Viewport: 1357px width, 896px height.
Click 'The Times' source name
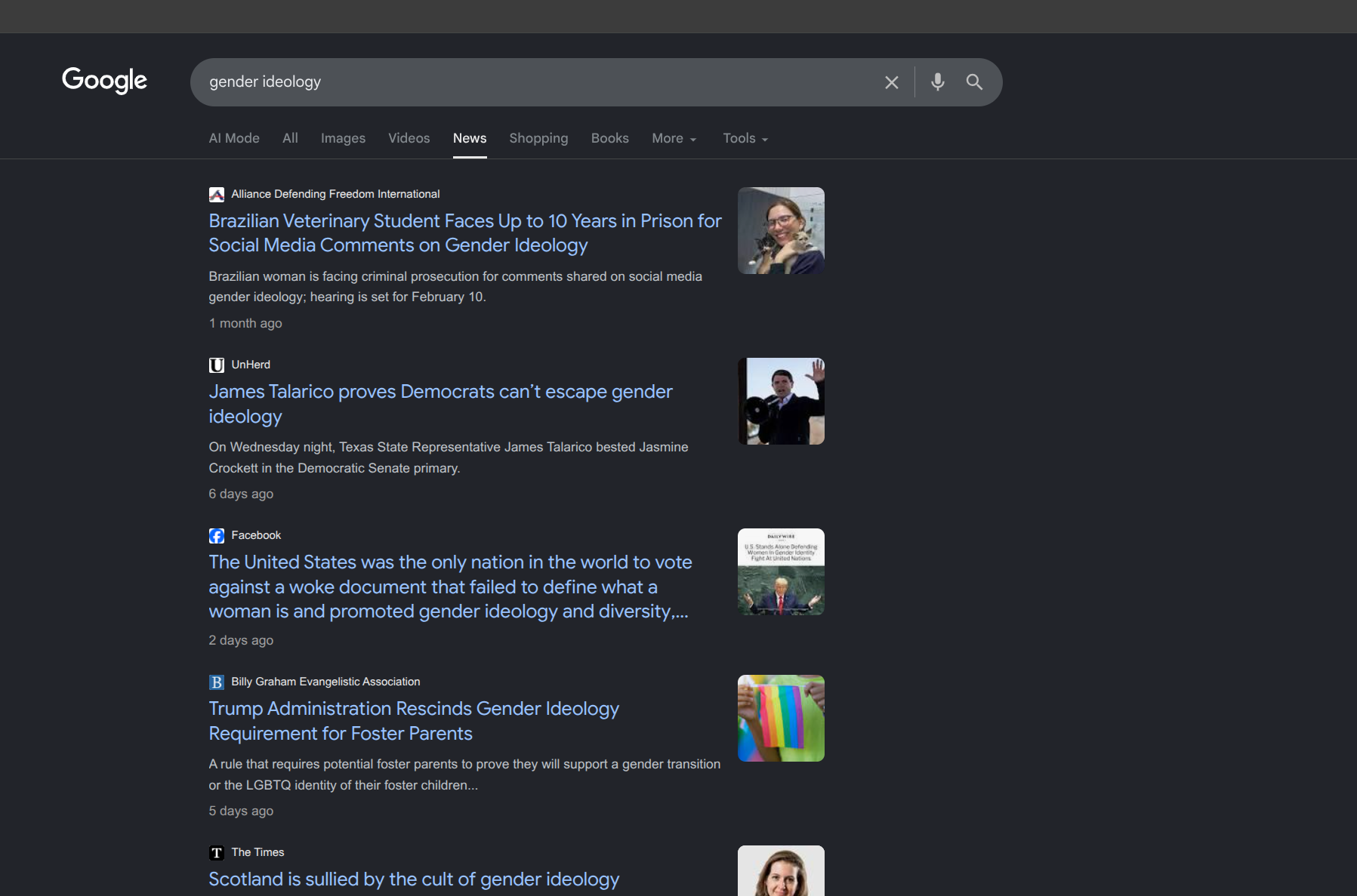(x=258, y=852)
